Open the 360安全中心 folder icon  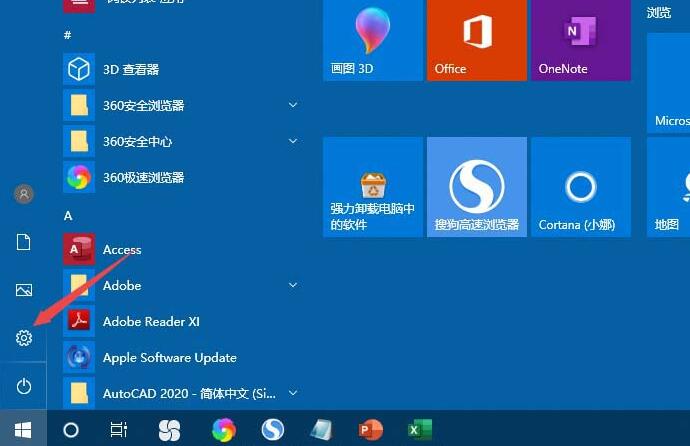(x=79, y=141)
